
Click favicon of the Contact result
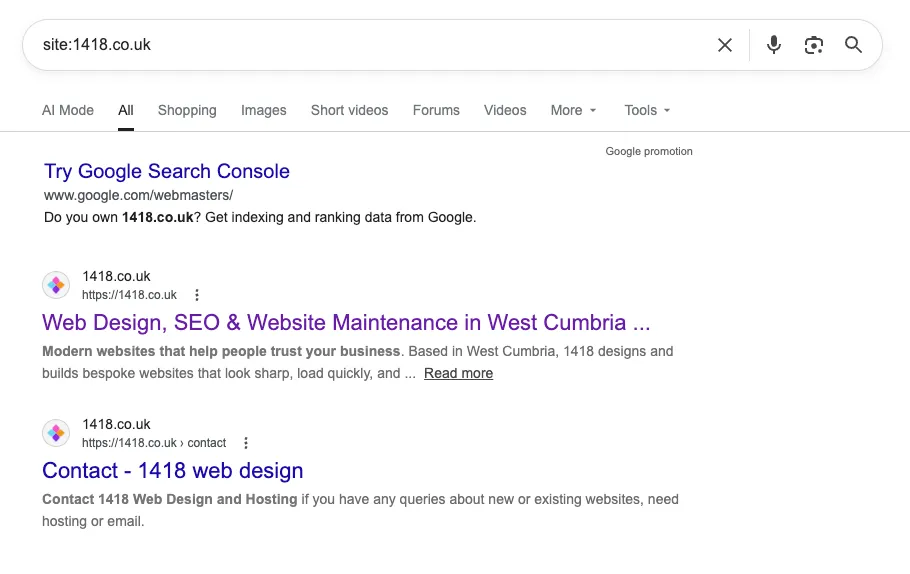click(56, 433)
